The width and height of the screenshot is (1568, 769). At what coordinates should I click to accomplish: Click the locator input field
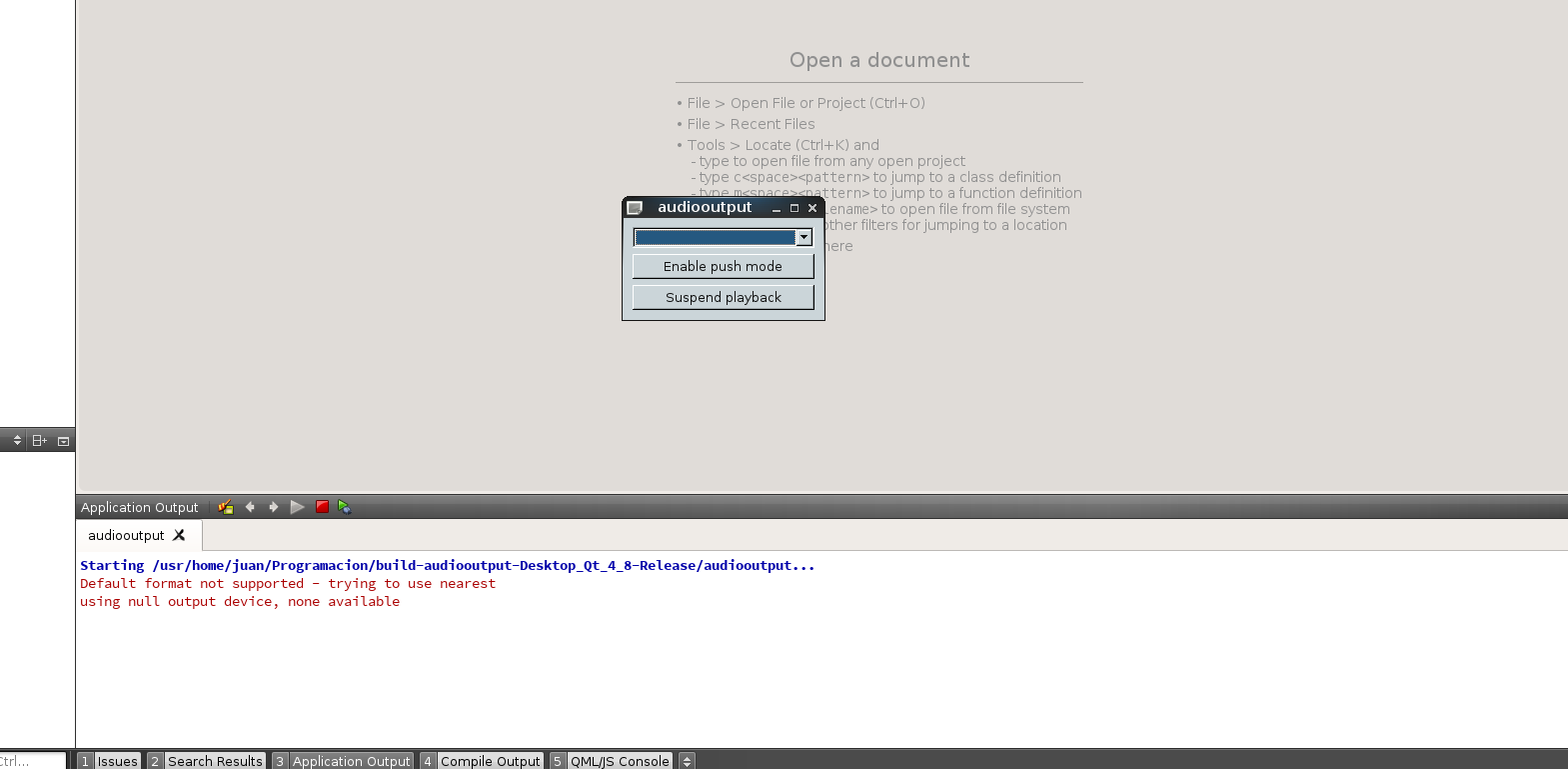click(30, 761)
